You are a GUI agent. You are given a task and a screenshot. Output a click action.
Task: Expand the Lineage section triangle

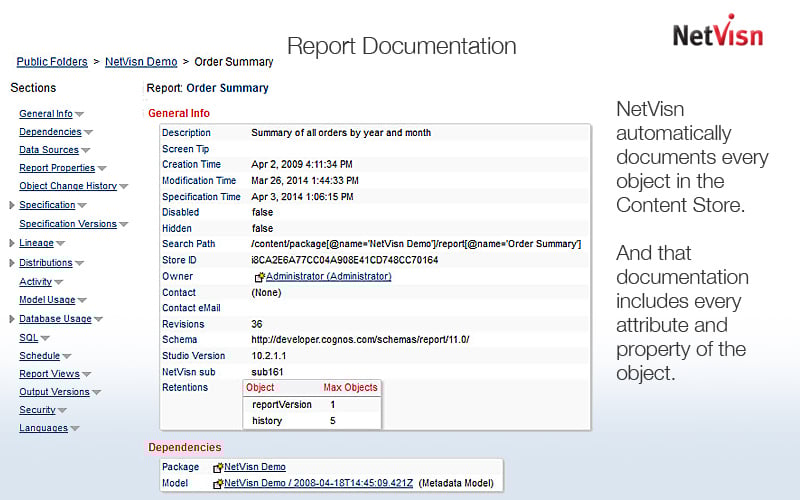point(11,243)
